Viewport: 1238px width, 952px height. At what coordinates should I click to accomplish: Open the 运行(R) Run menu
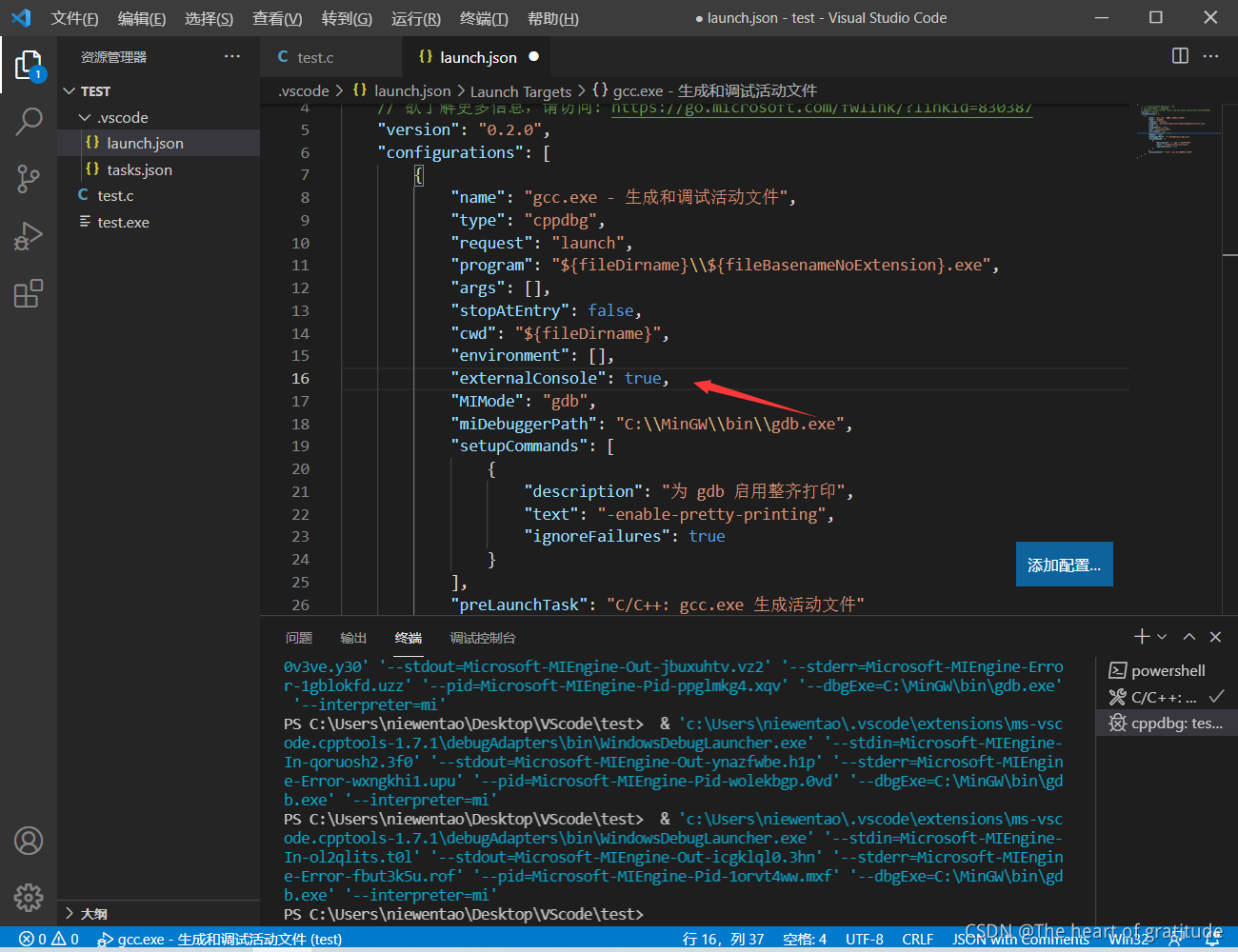point(416,18)
